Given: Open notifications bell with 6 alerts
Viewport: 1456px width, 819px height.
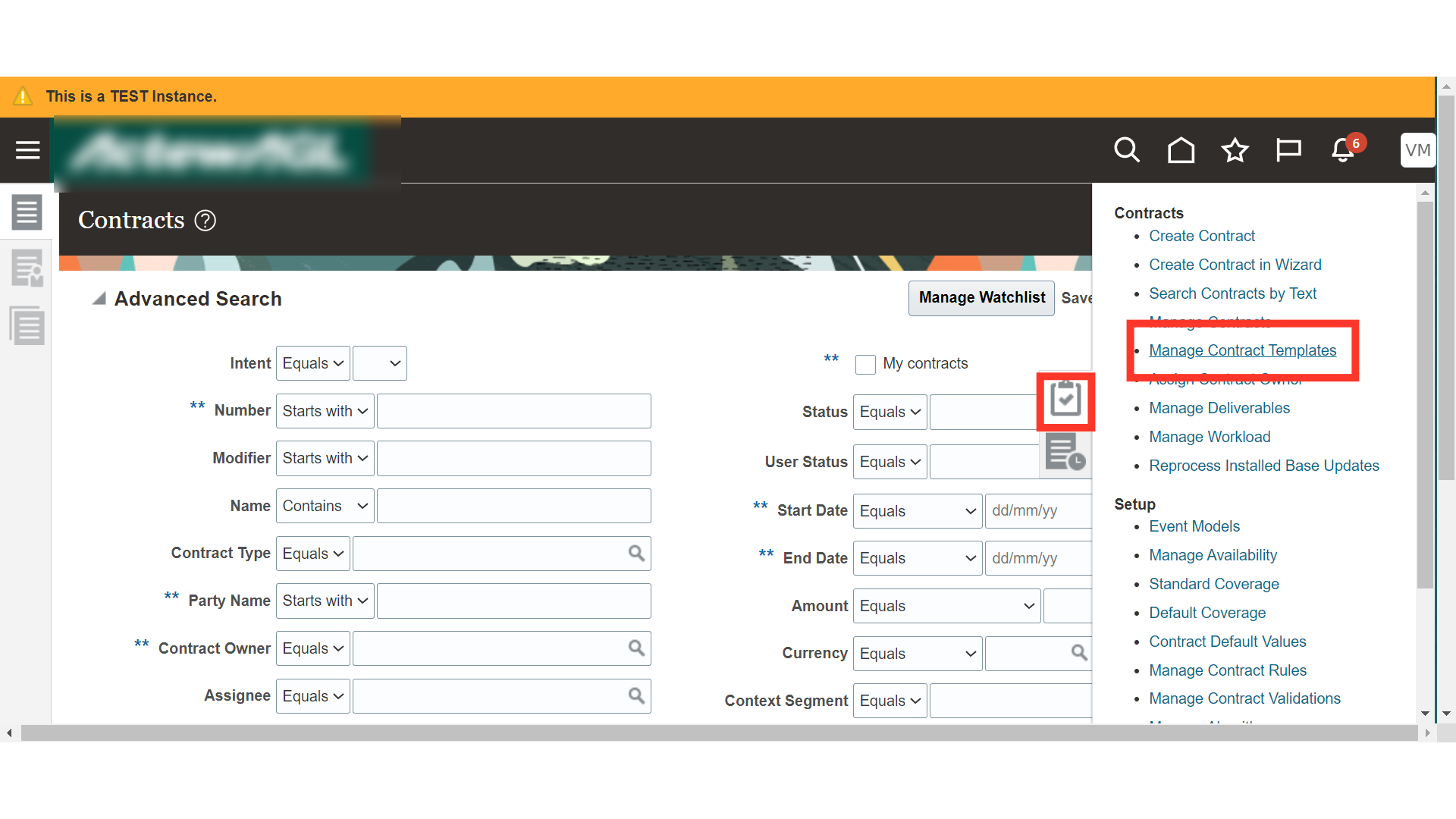Looking at the screenshot, I should point(1343,150).
